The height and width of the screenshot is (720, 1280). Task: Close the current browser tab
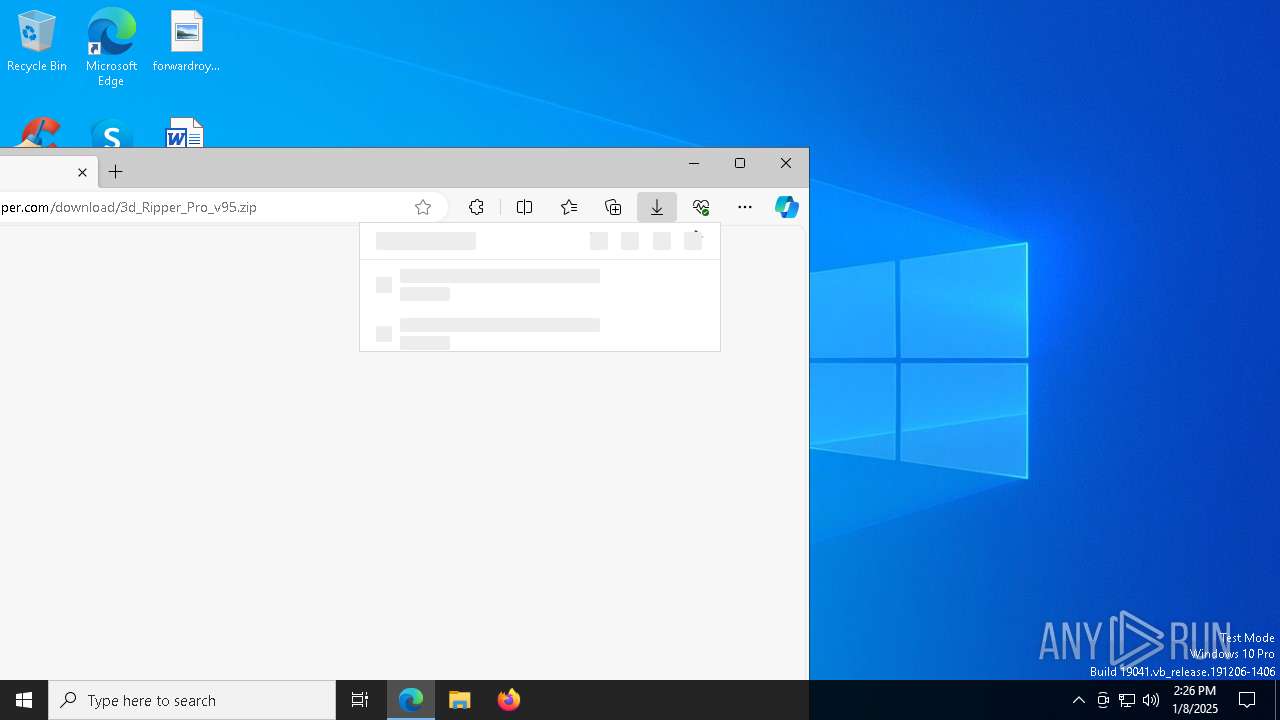click(82, 172)
